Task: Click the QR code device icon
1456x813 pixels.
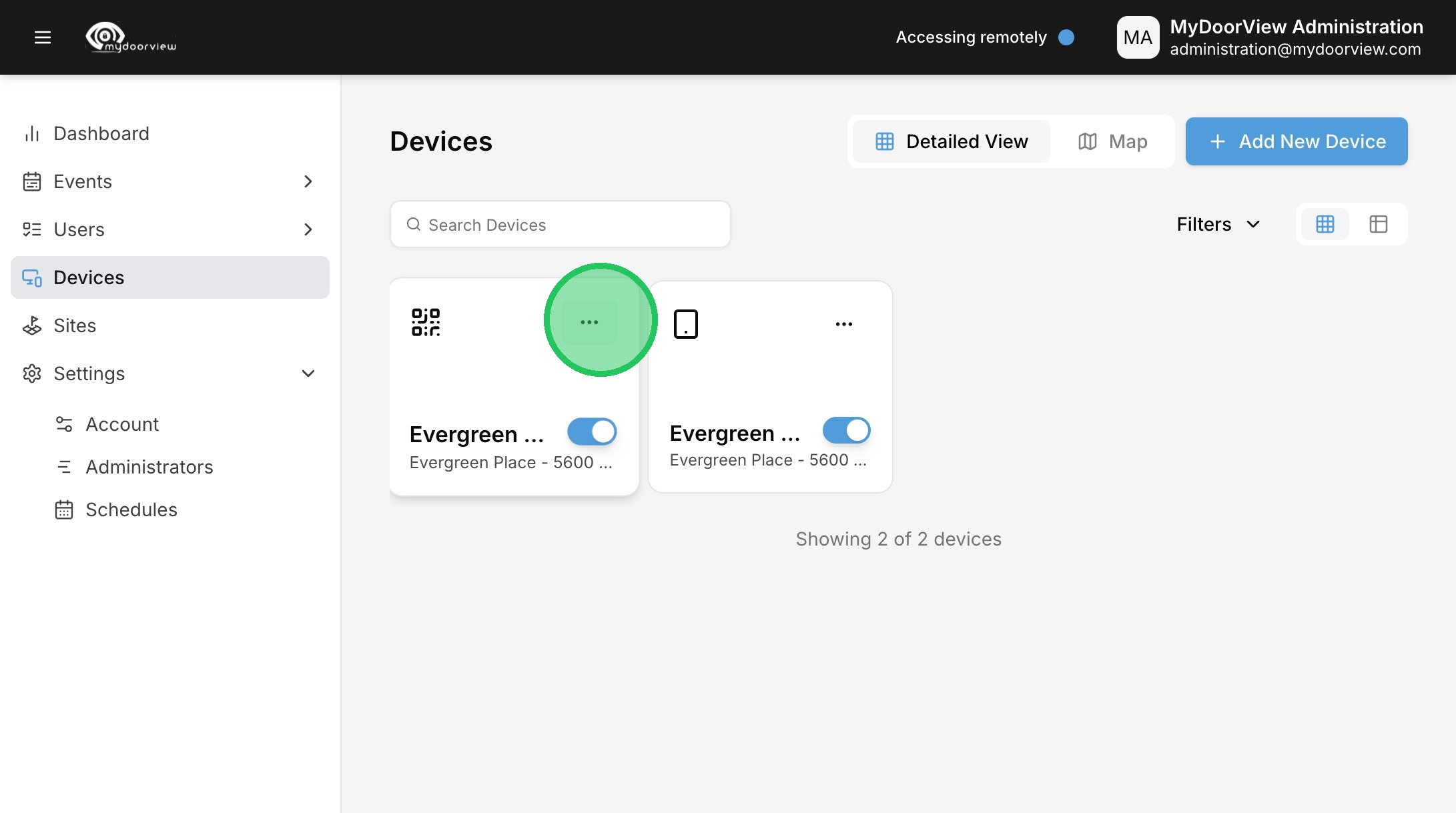Action: tap(426, 322)
